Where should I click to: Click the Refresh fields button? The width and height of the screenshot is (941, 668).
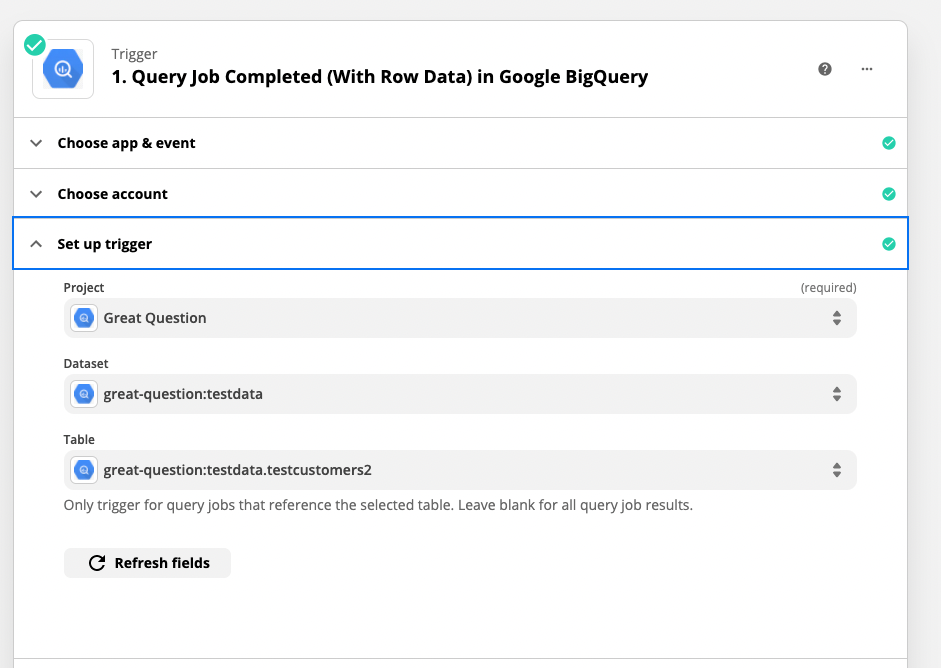pos(147,563)
